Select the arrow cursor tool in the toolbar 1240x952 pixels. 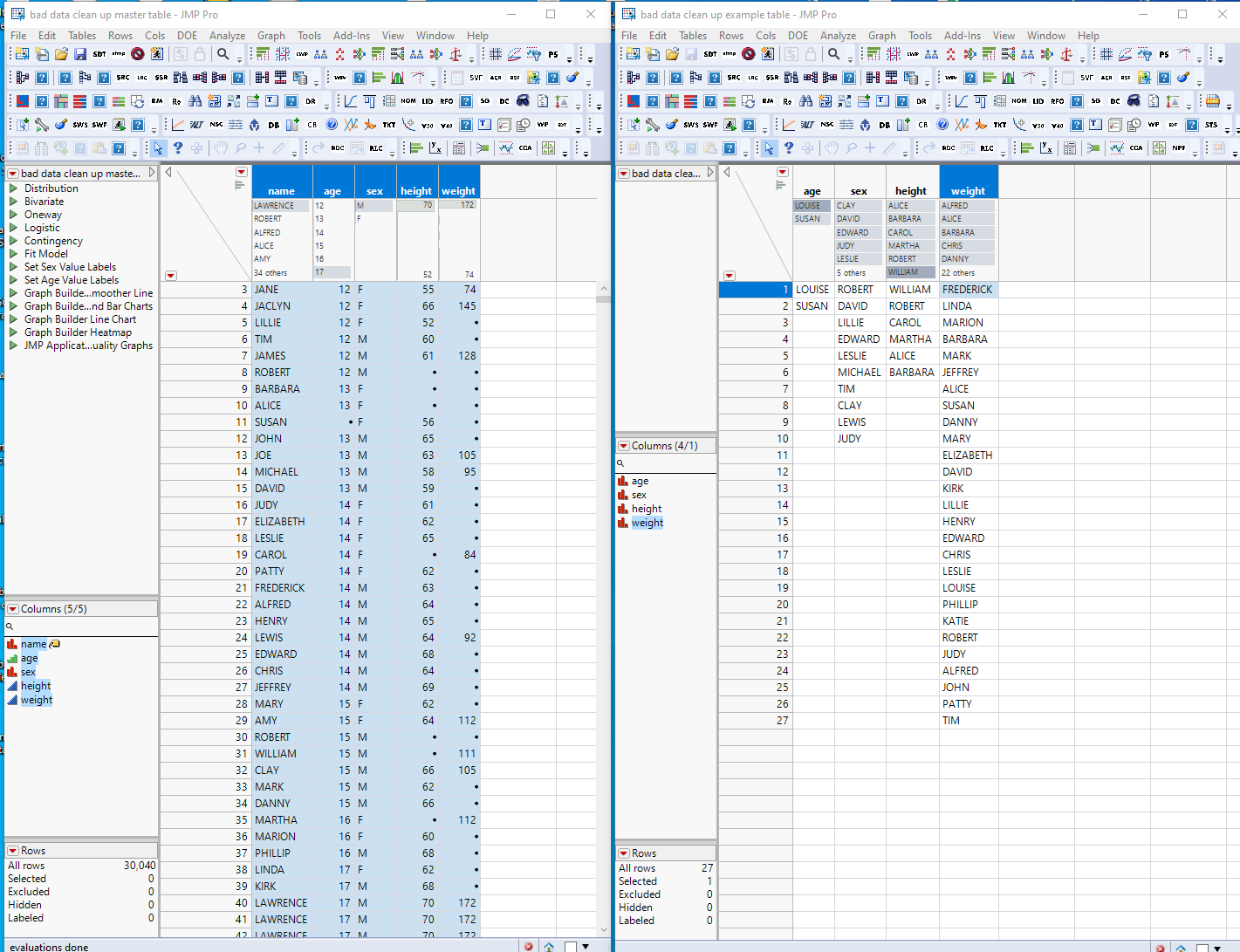click(x=158, y=147)
